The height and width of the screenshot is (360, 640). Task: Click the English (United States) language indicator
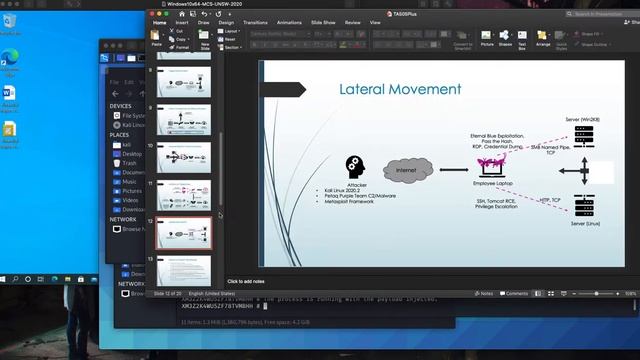[211, 293]
